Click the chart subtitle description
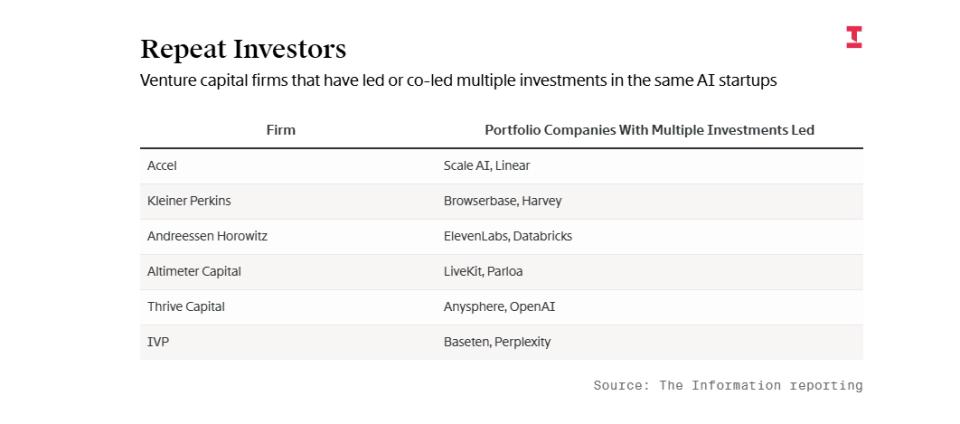 458,80
